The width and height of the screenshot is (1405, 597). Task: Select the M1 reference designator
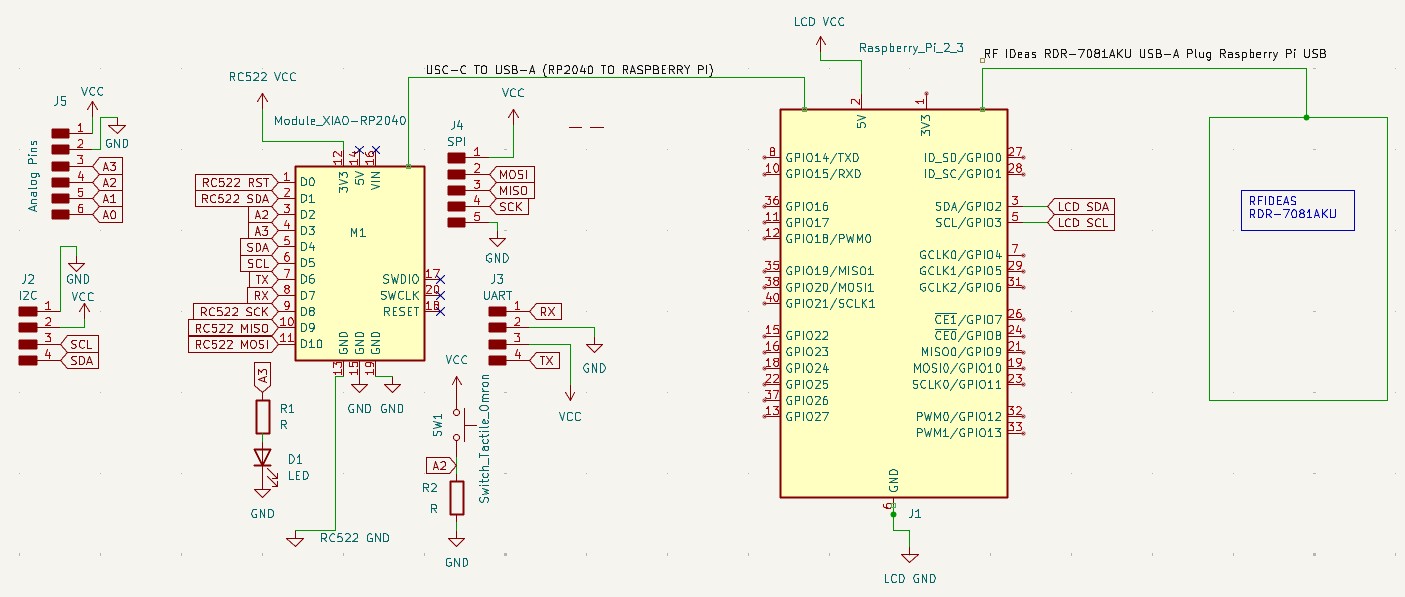tap(358, 232)
